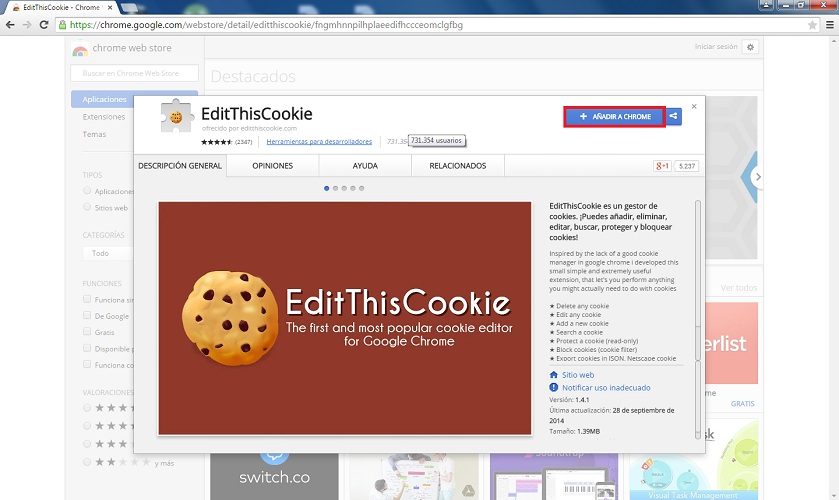Advance the featured carousel with right chevron

[x=758, y=177]
